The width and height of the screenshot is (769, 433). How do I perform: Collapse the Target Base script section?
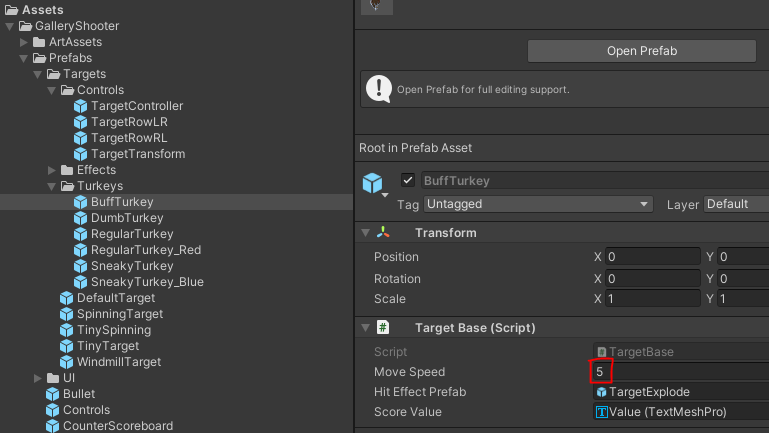pyautogui.click(x=364, y=328)
